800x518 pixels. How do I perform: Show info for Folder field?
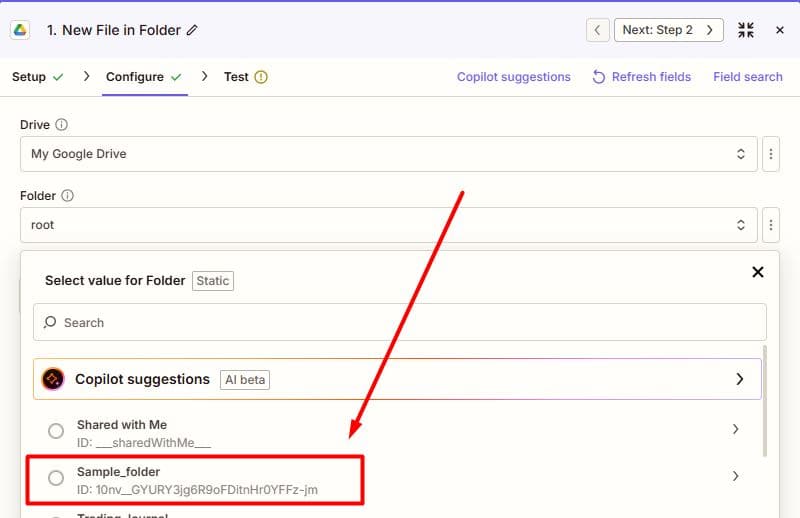[x=67, y=195]
